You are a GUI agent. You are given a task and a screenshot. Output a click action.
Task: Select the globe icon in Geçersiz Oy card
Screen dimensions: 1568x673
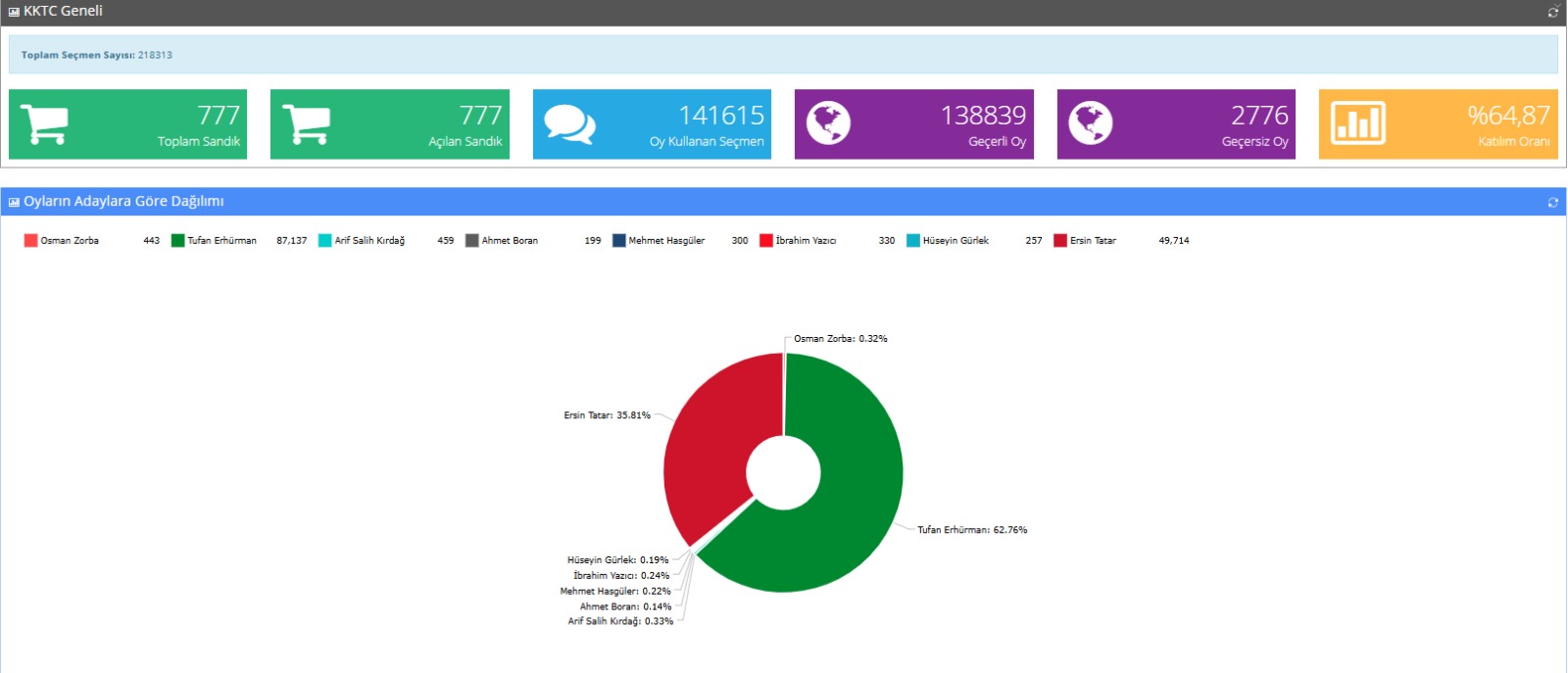[1090, 123]
